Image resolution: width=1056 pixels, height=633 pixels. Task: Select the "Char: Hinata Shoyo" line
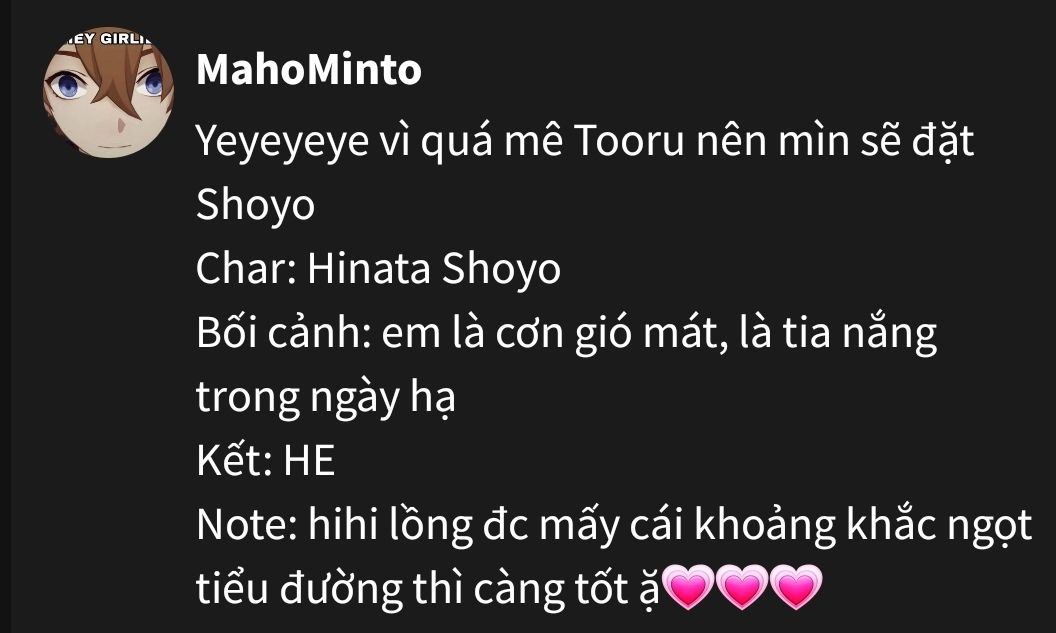click(378, 269)
